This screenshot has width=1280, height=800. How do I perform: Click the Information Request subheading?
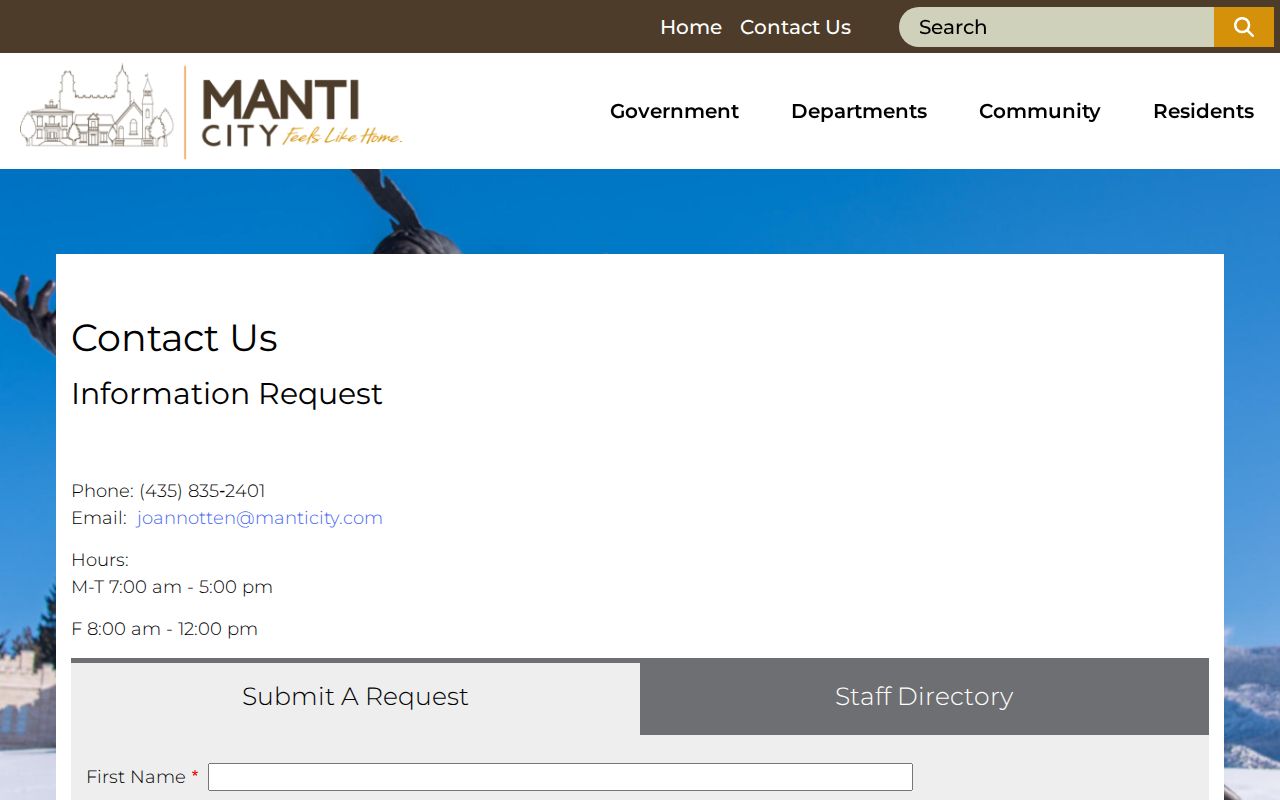point(227,394)
